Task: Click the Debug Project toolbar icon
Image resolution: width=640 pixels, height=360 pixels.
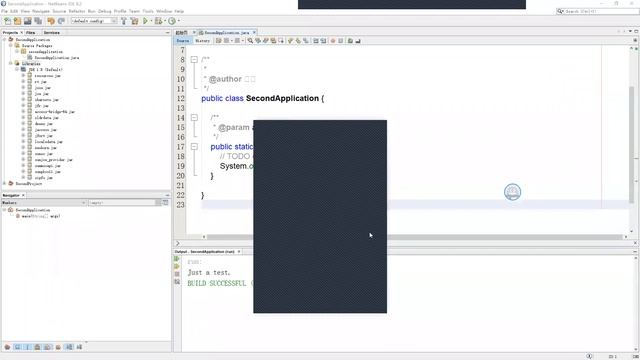Action: (158, 21)
